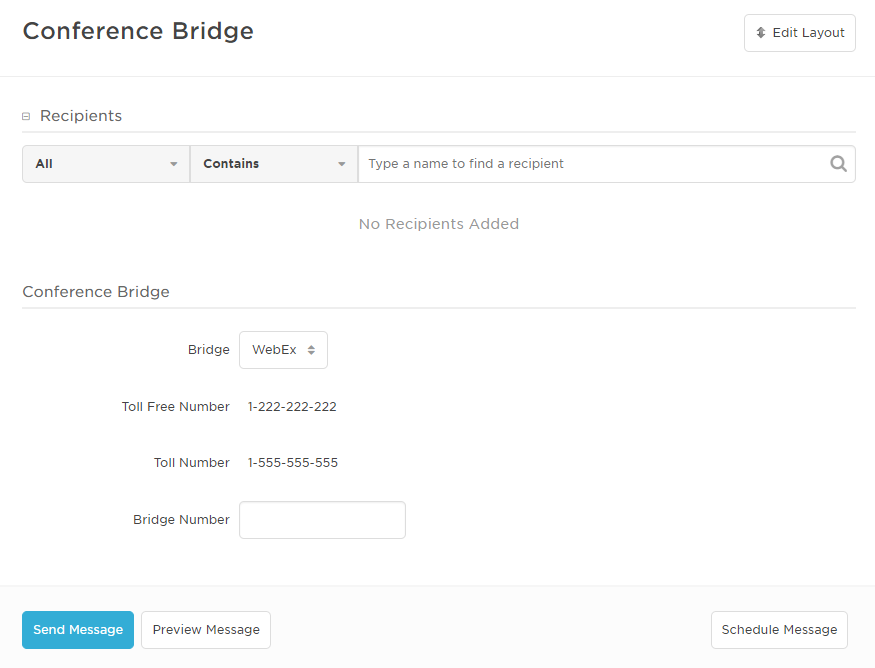Click the caret arrow beside All
The image size is (875, 668).
173,164
